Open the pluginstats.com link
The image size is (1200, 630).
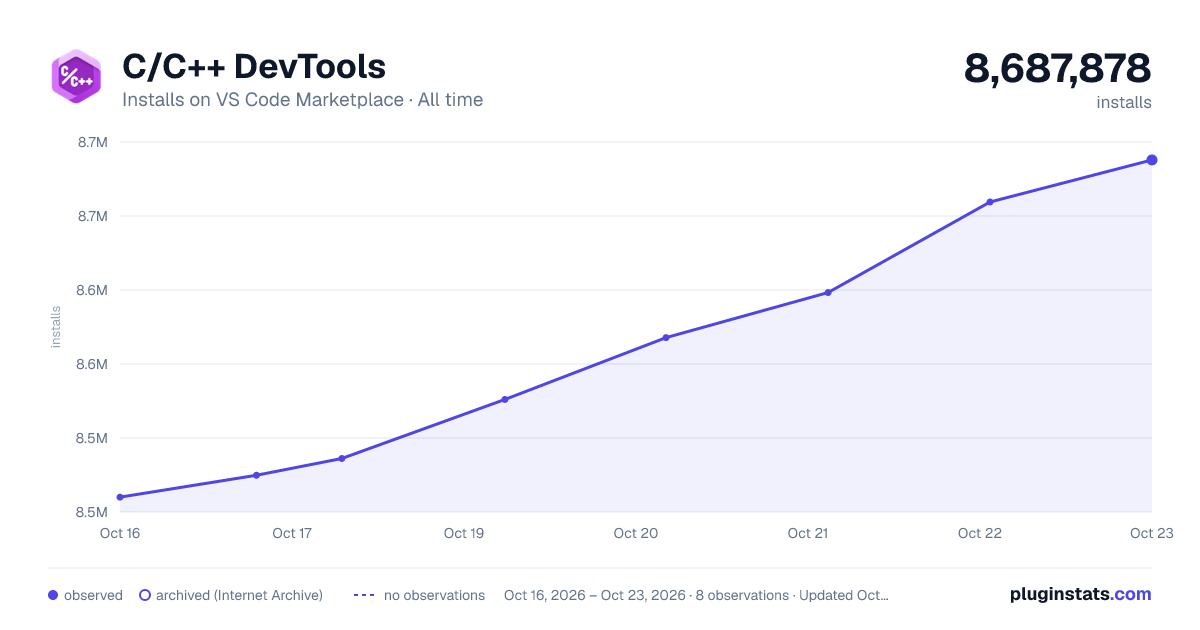point(1081,594)
